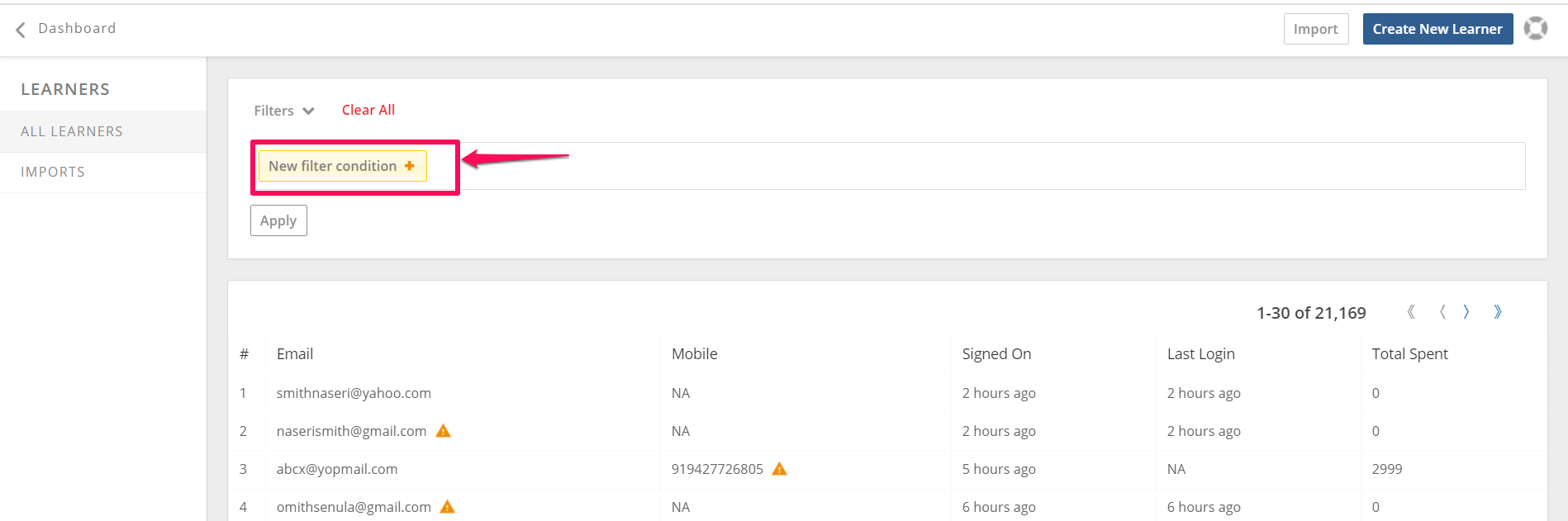Expand the Filters dropdown
Screen dimensions: 1568x521
click(284, 111)
